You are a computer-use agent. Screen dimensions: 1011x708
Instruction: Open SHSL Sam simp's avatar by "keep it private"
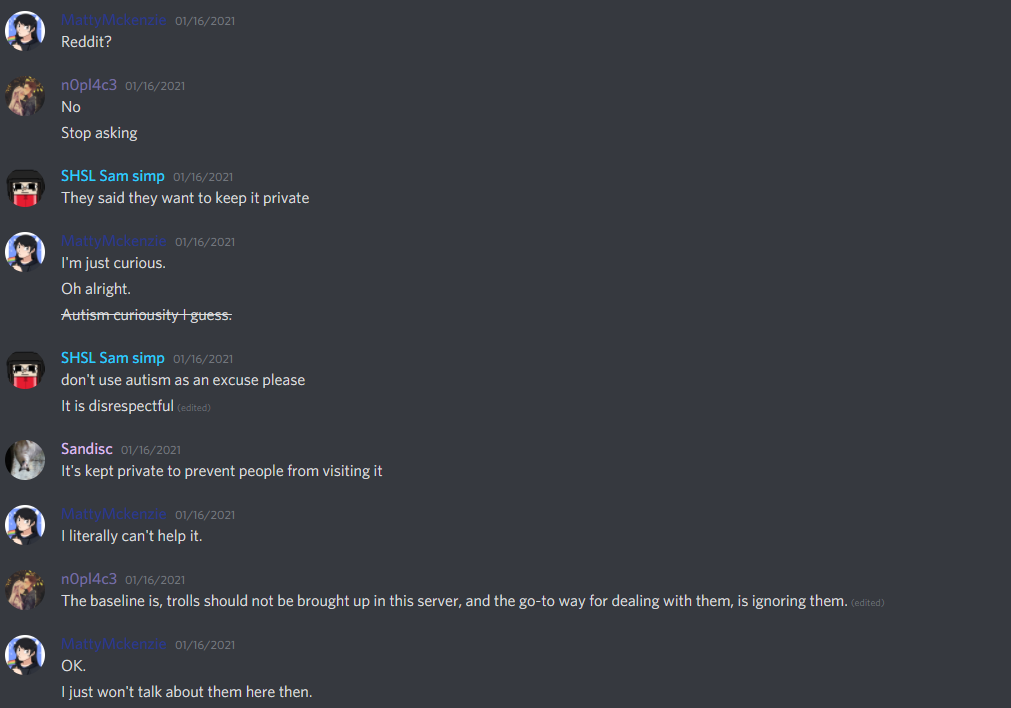click(x=25, y=187)
